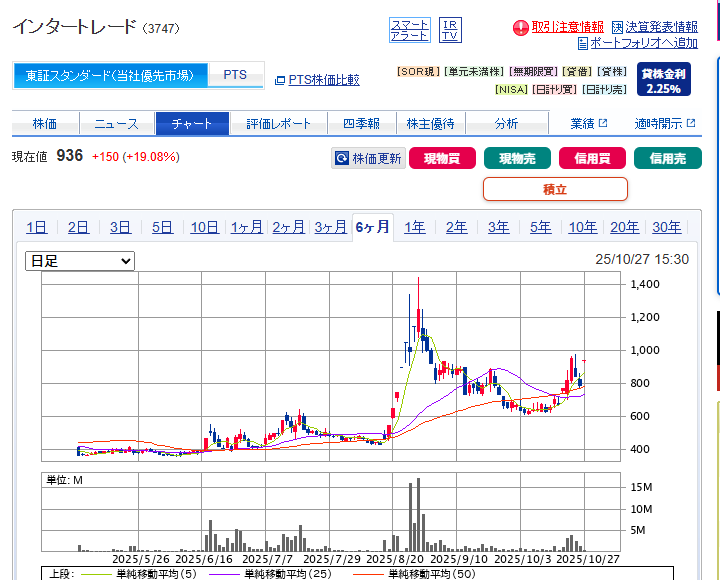Screen dimensions: 720x580
Task: Click the red 取引注意情報 warning icon
Action: tap(520, 27)
